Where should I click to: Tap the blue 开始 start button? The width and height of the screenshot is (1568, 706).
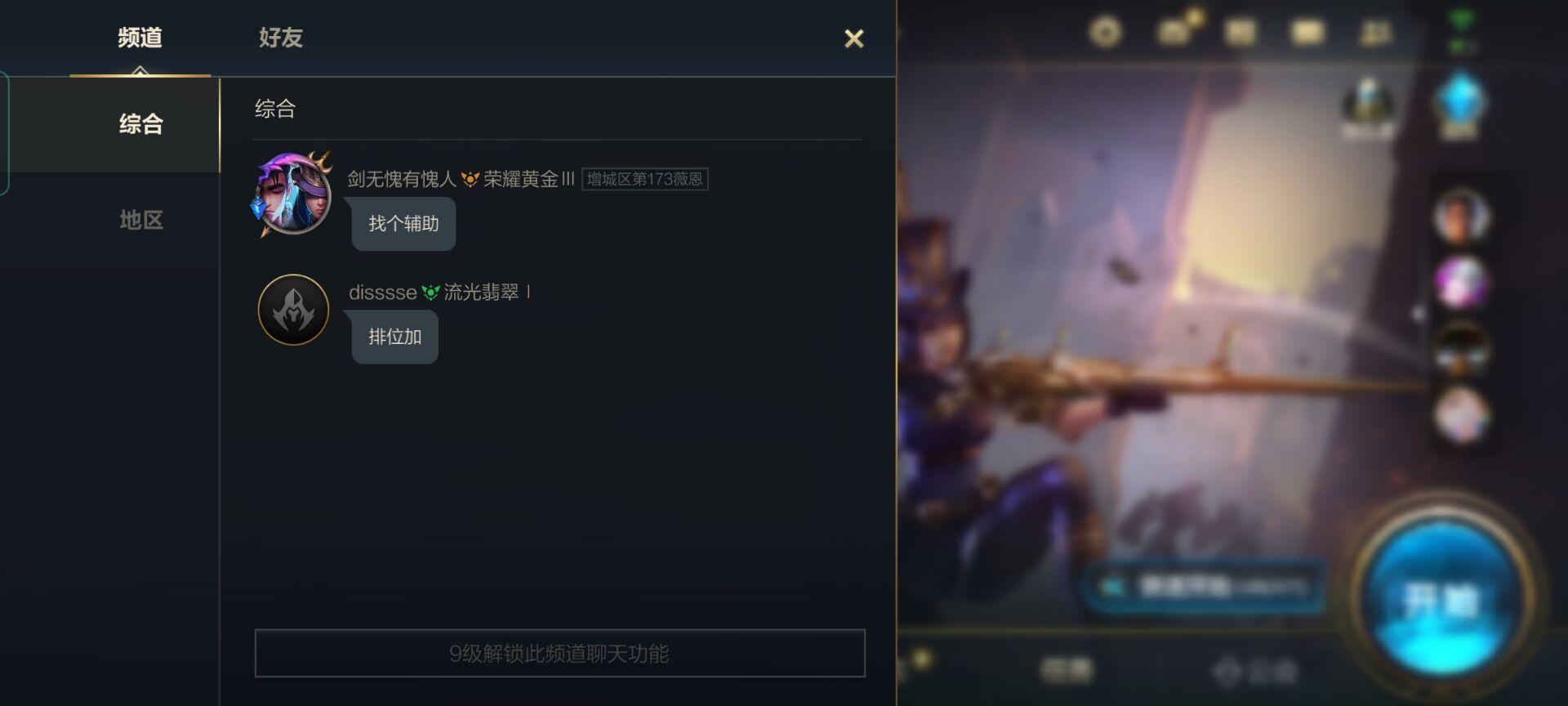(1442, 601)
